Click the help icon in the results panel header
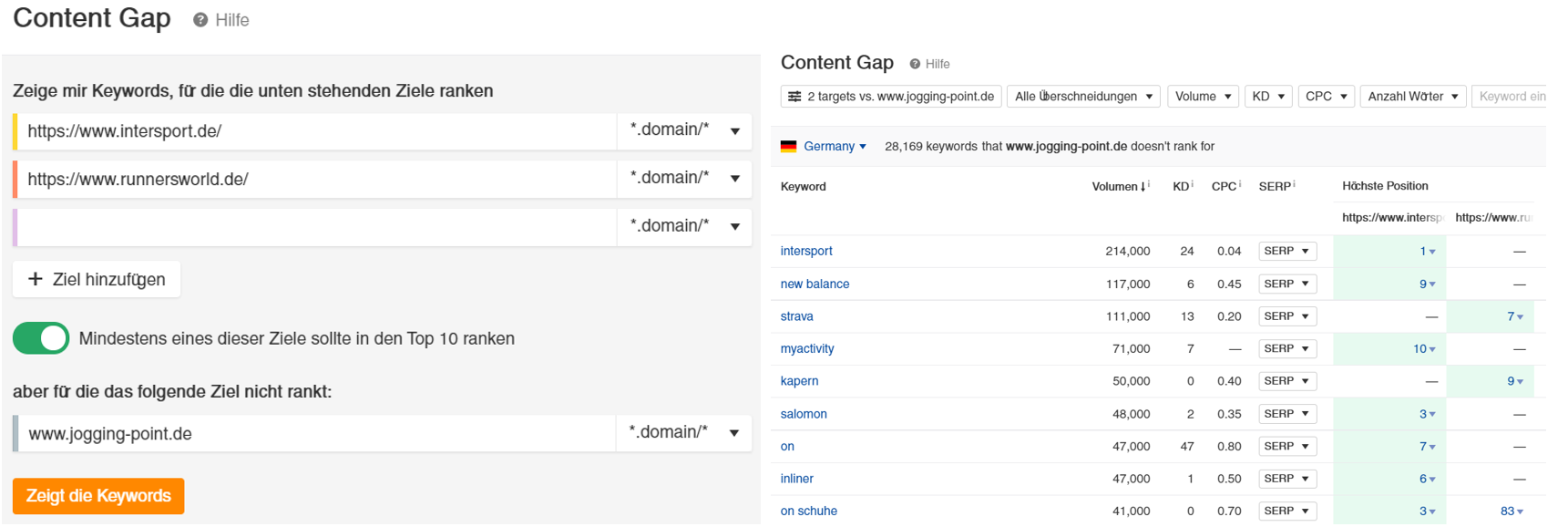This screenshot has width=1568, height=527. (915, 64)
